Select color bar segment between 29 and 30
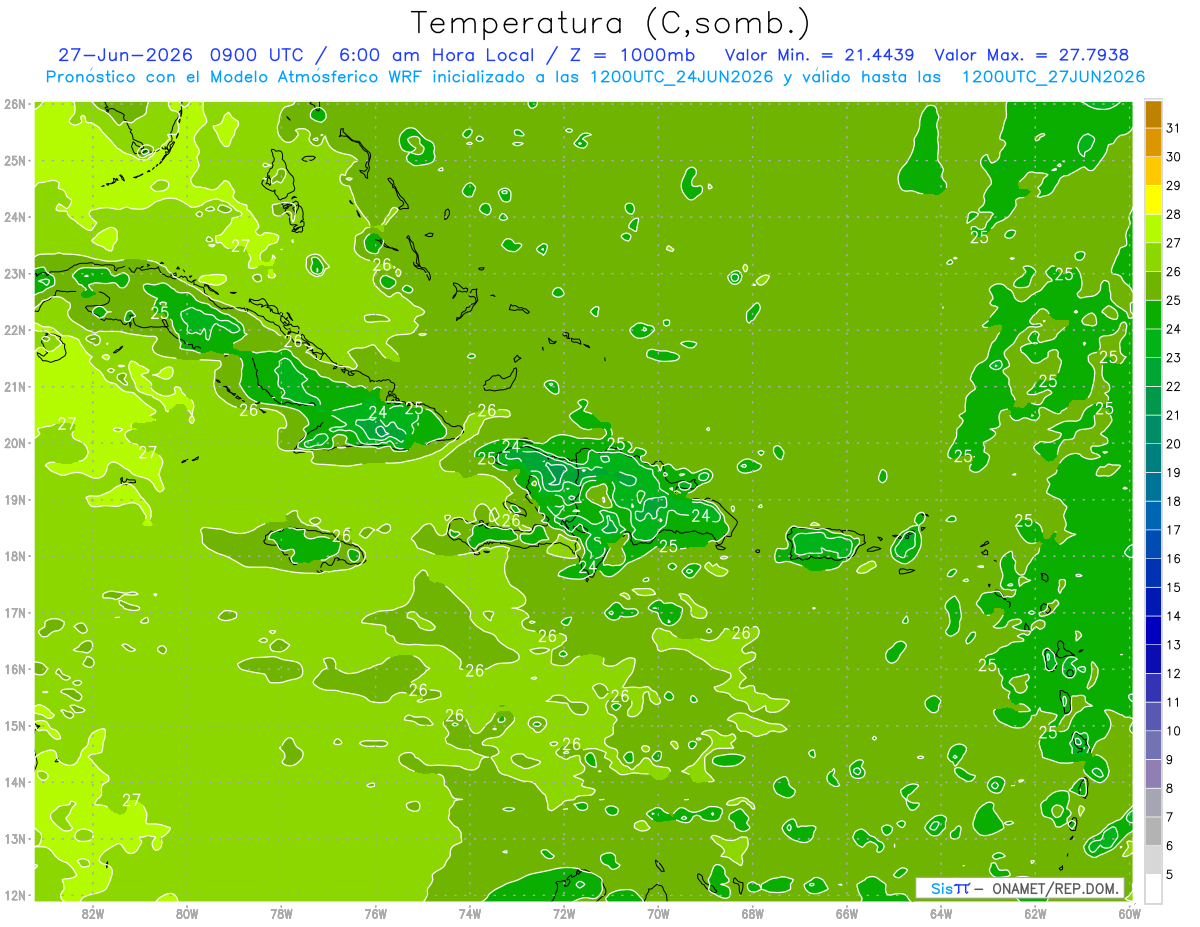 click(x=1153, y=171)
